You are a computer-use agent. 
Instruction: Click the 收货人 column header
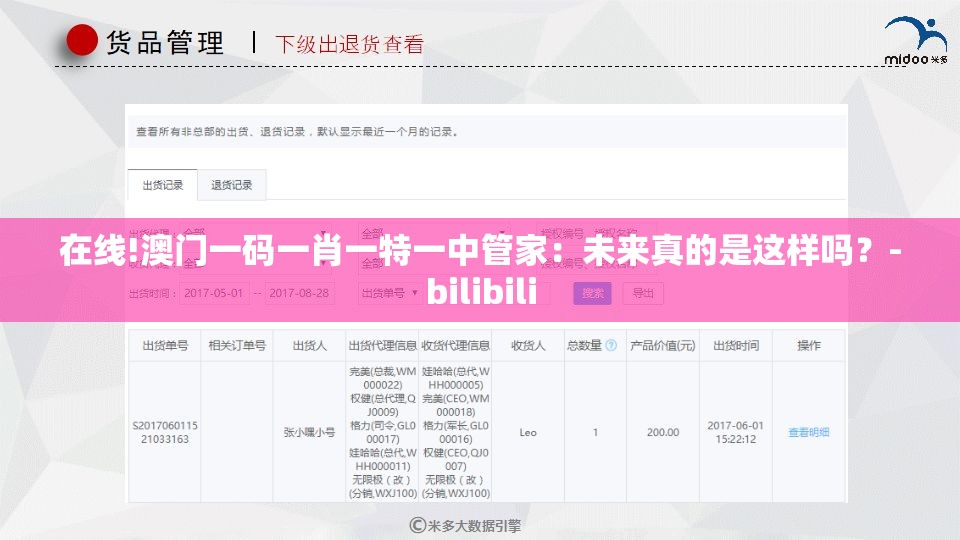[x=528, y=345]
